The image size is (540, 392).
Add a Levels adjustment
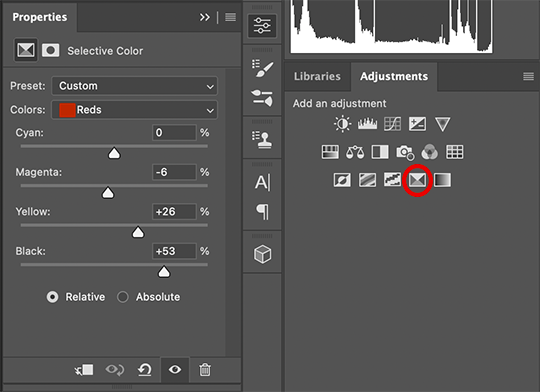pyautogui.click(x=367, y=124)
